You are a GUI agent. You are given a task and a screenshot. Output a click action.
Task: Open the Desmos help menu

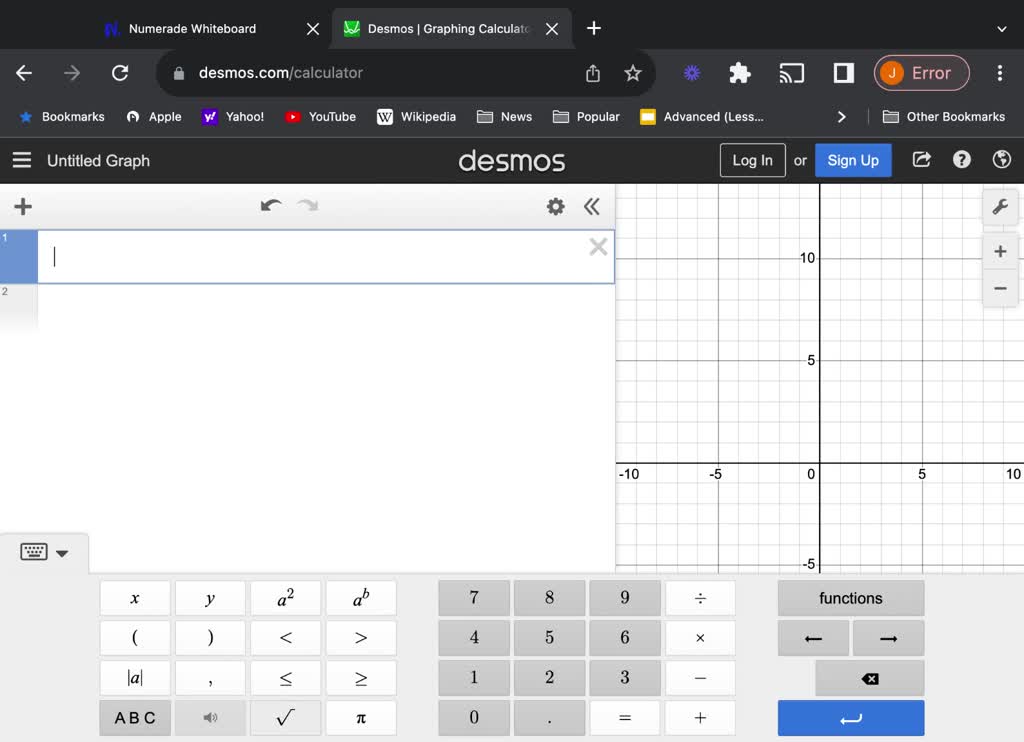(961, 159)
